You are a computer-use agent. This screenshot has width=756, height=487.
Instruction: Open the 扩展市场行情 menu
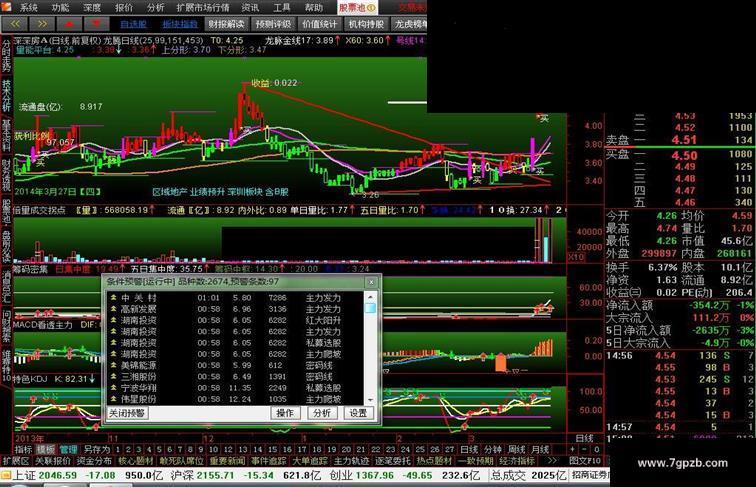coord(203,7)
